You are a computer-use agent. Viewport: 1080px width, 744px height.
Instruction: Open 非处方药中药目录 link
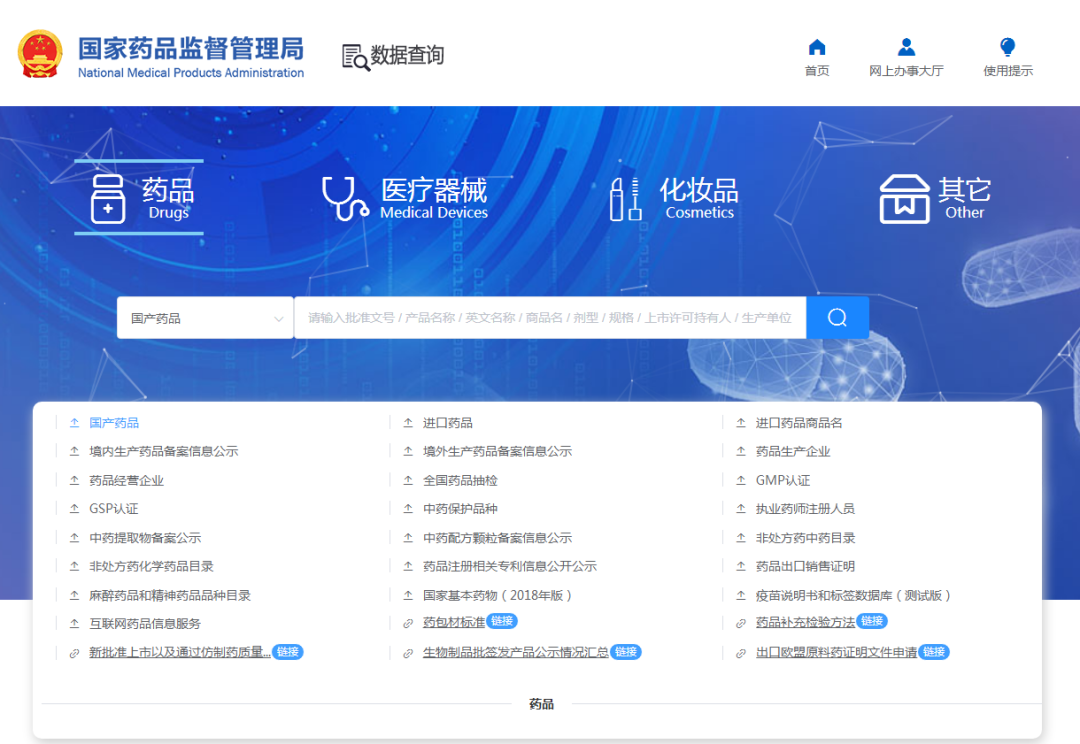[x=805, y=537]
